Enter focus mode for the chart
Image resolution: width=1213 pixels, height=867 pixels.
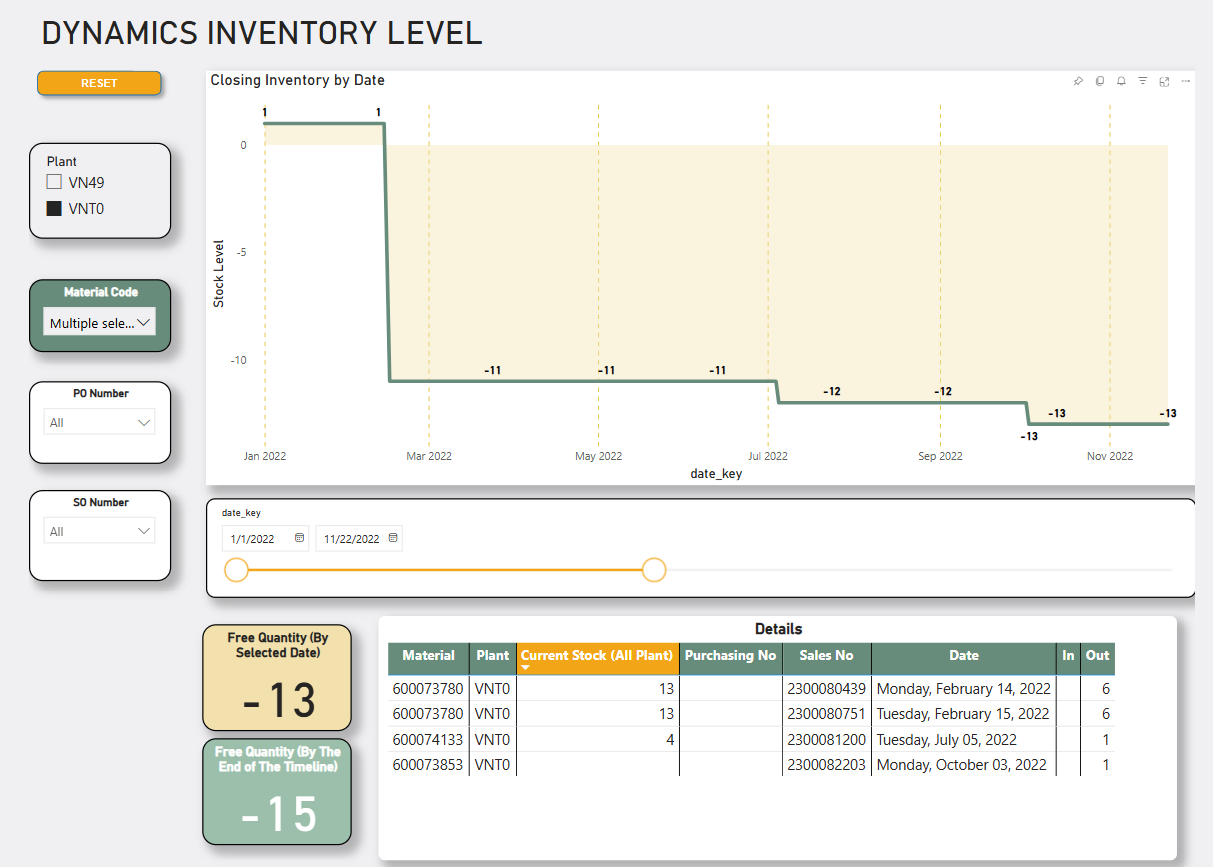click(x=1165, y=81)
